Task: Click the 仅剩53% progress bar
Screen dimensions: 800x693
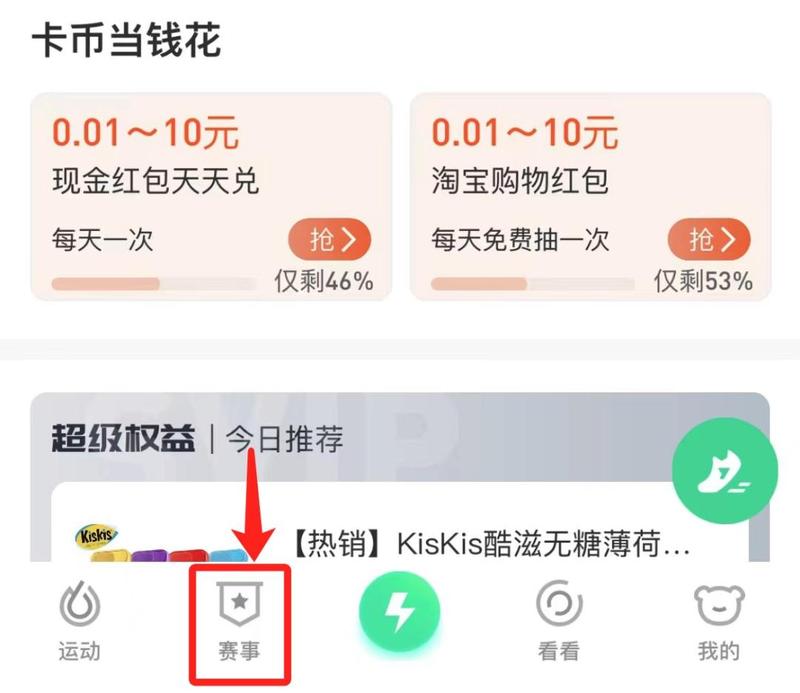Action: (533, 284)
